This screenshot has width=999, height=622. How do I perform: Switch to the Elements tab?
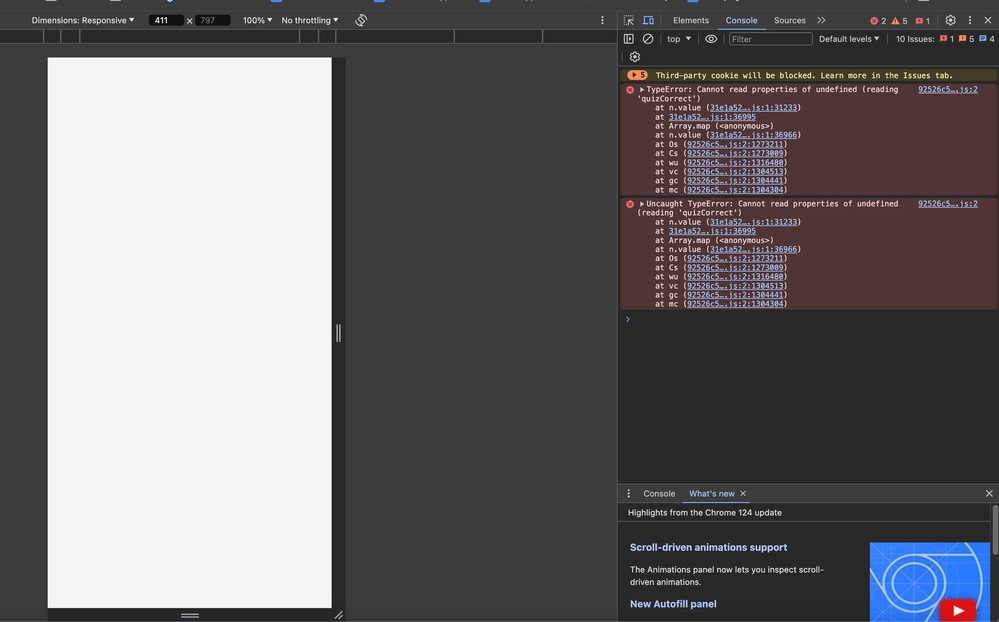pos(690,20)
